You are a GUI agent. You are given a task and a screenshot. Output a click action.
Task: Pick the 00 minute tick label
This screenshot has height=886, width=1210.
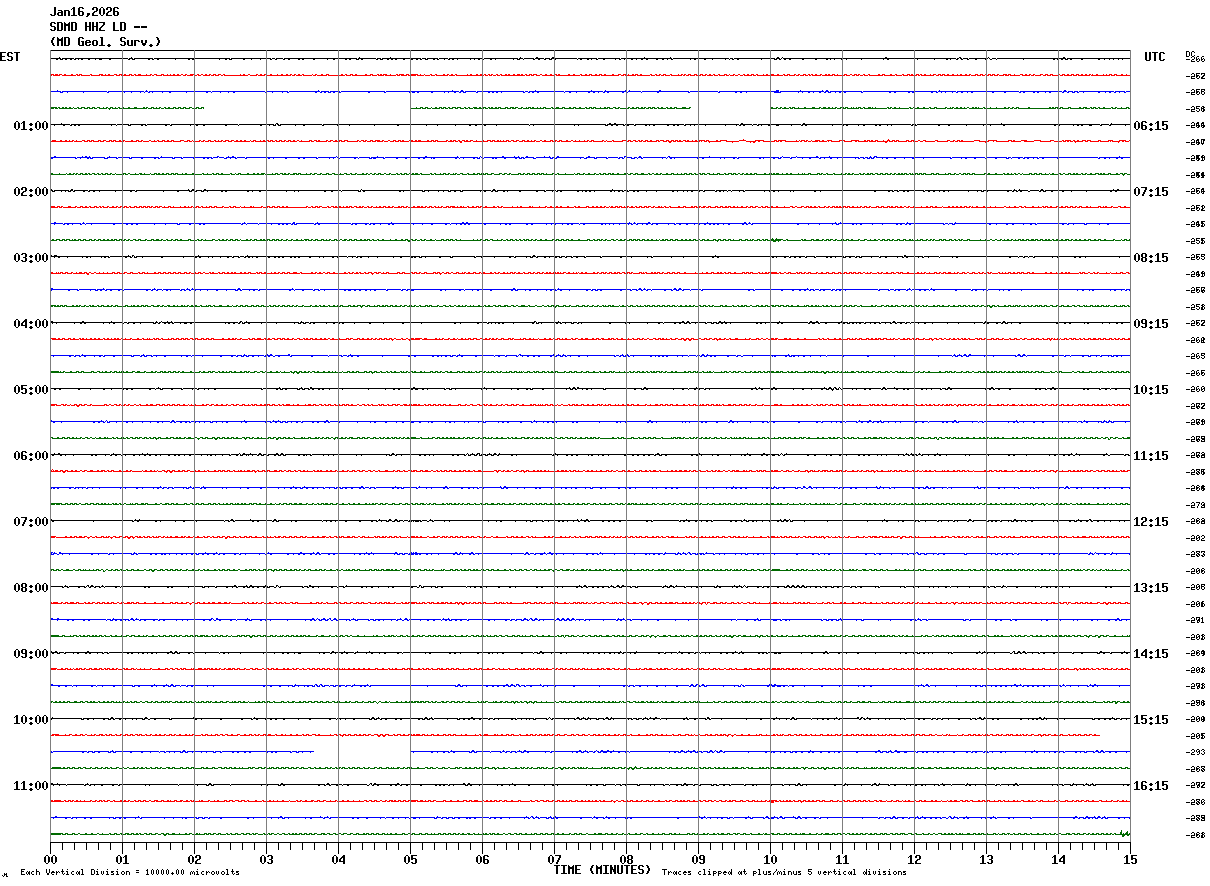[x=50, y=859]
